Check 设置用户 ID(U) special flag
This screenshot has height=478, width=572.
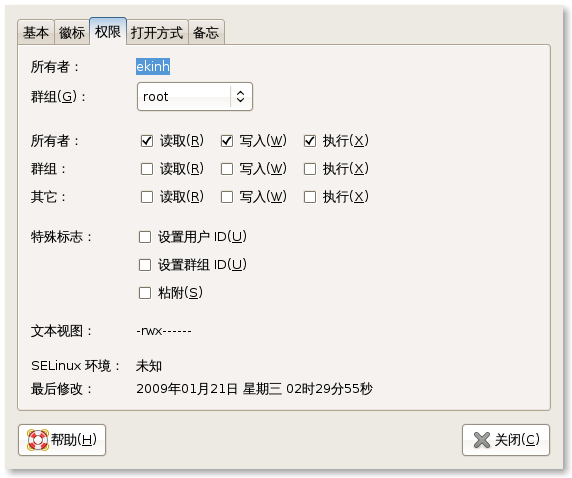[x=145, y=237]
